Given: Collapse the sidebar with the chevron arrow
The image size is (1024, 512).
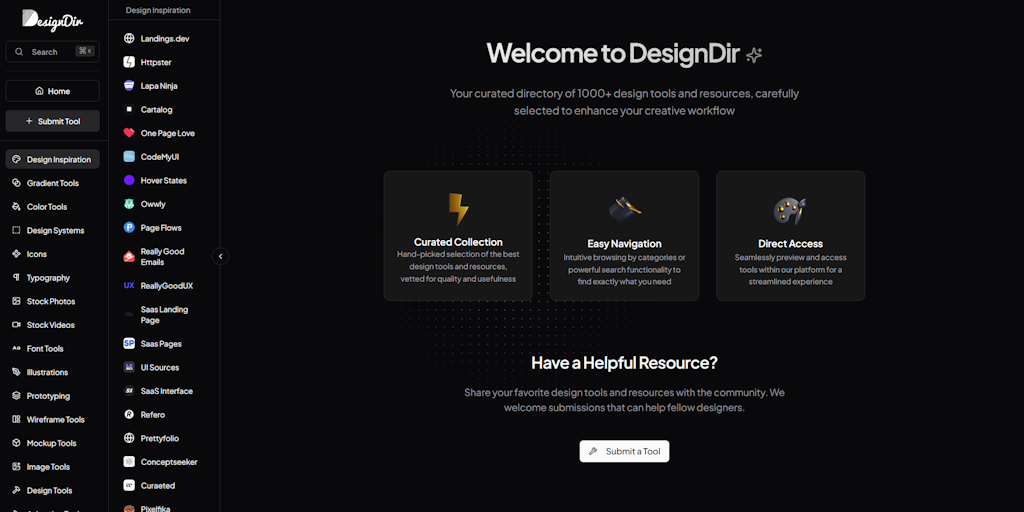Looking at the screenshot, I should click(x=221, y=256).
